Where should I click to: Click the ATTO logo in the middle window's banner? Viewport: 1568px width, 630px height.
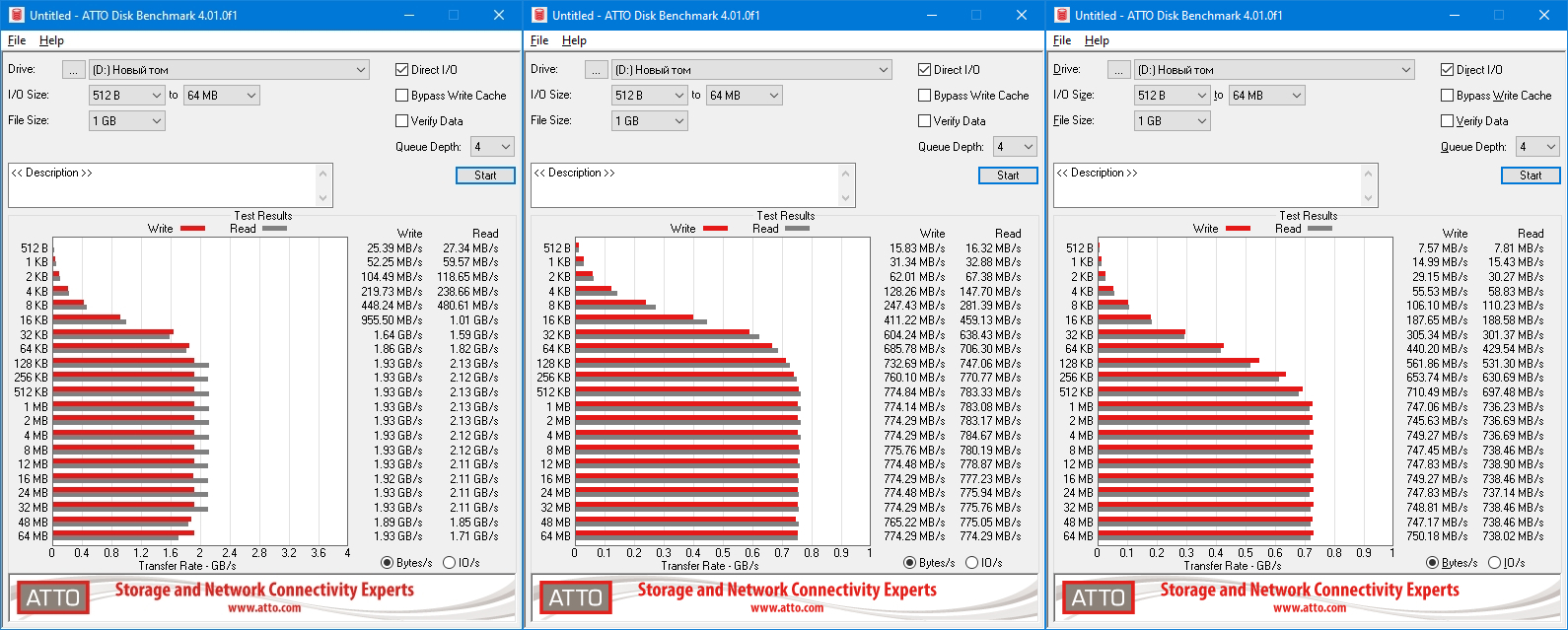(x=575, y=597)
